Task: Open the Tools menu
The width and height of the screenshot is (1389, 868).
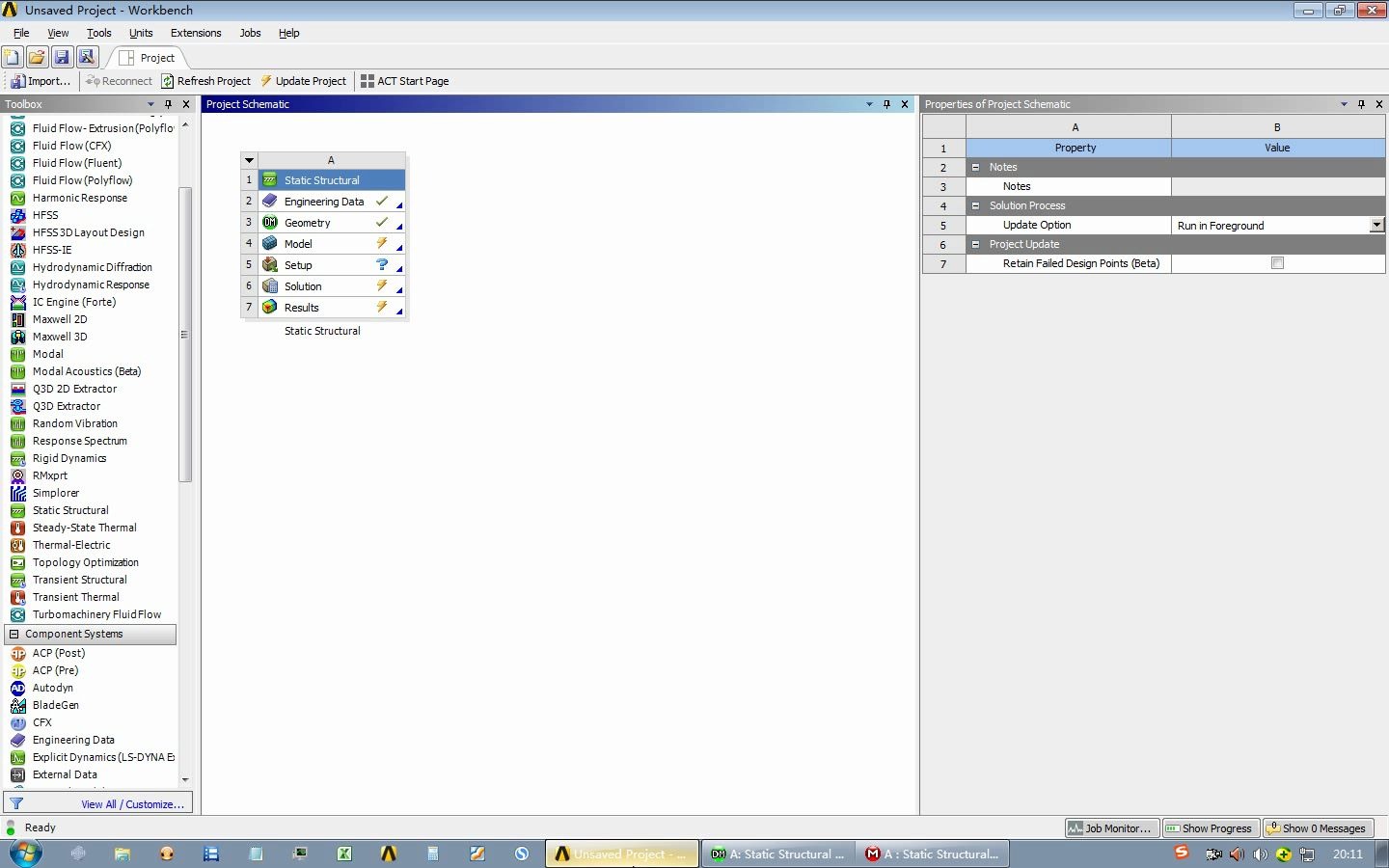Action: pos(98,33)
